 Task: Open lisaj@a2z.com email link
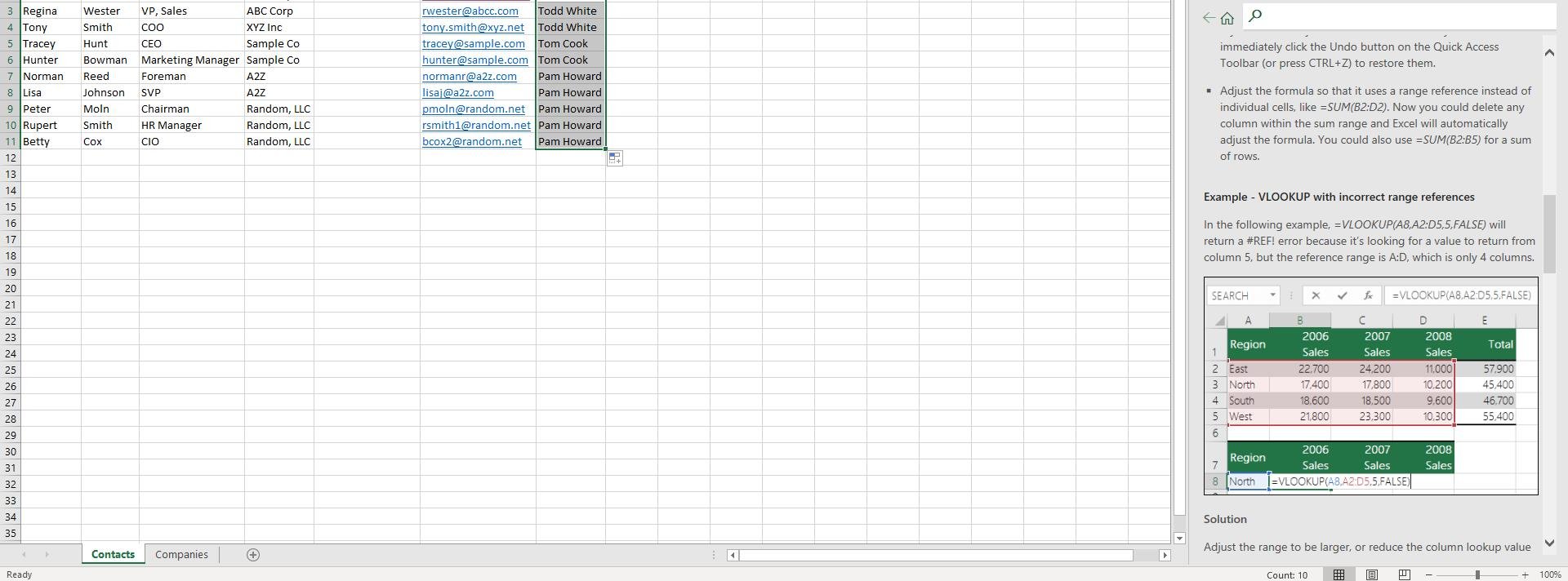click(457, 92)
